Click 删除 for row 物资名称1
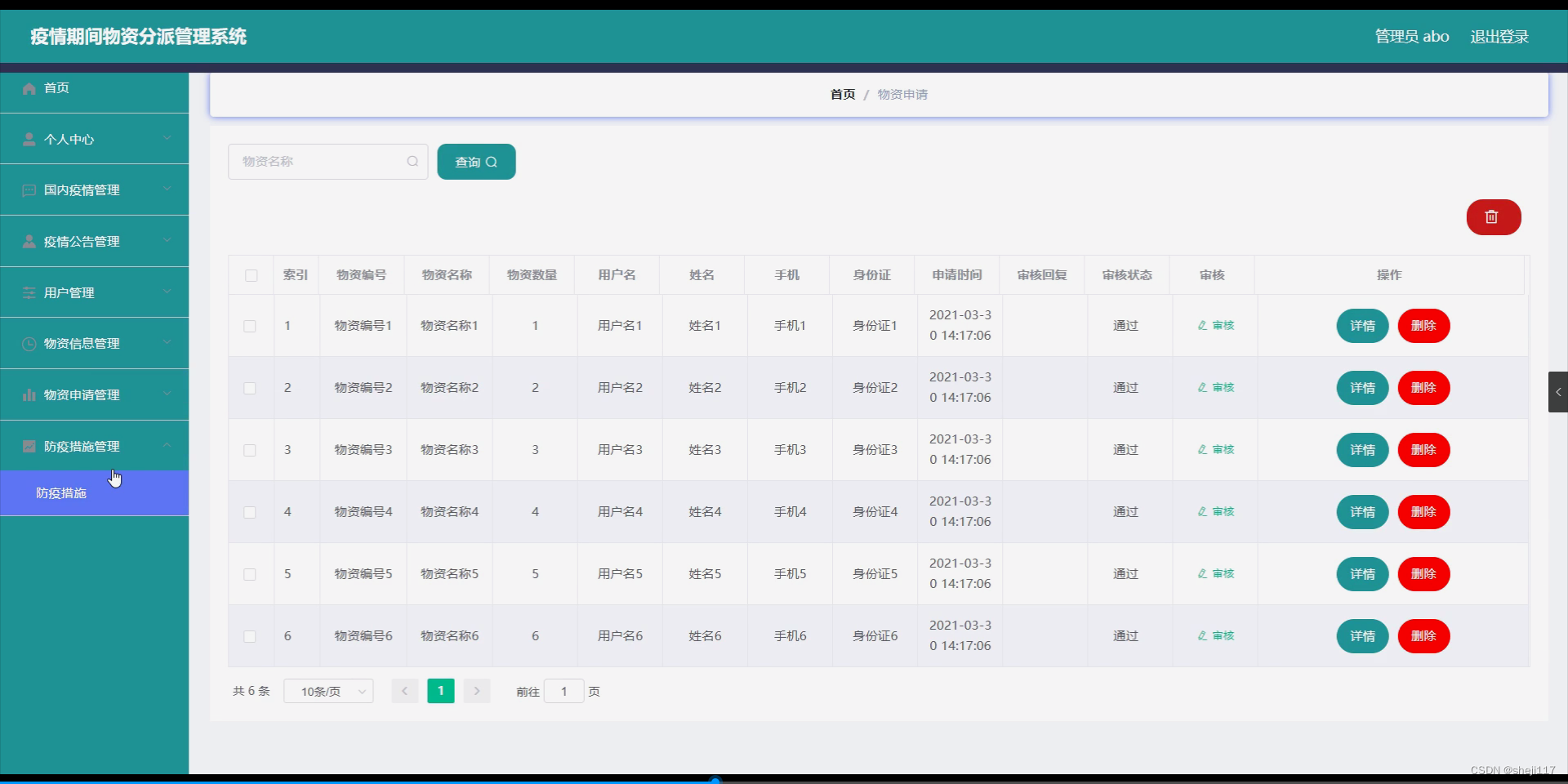Image resolution: width=1568 pixels, height=784 pixels. (1423, 326)
